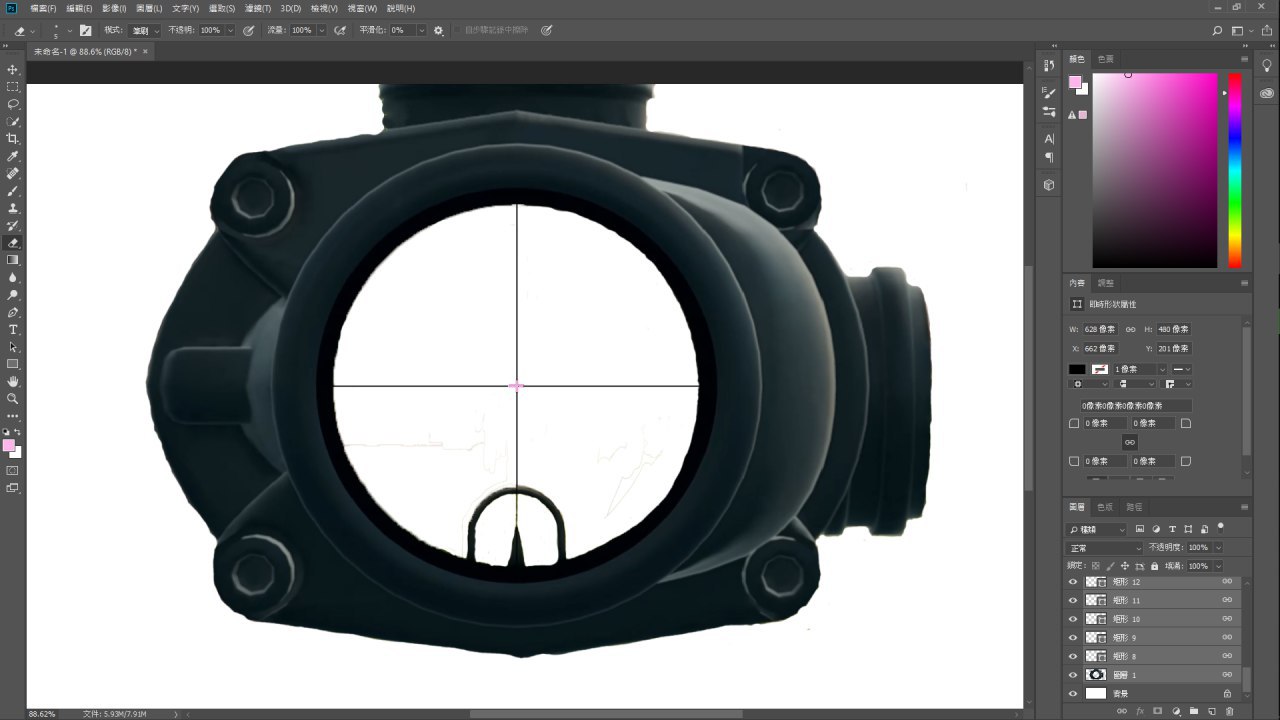Click the search icon at top right
Image resolution: width=1280 pixels, height=720 pixels.
pos(1217,31)
